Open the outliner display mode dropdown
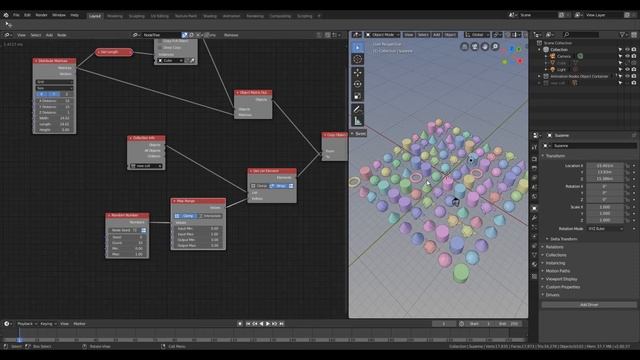This screenshot has width=640, height=360. 551,35
